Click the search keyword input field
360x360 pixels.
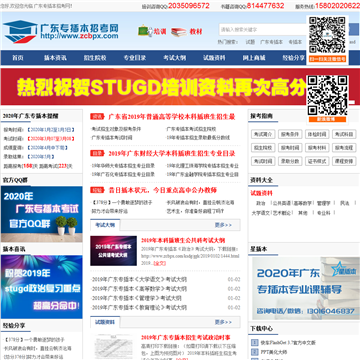(x=262, y=30)
